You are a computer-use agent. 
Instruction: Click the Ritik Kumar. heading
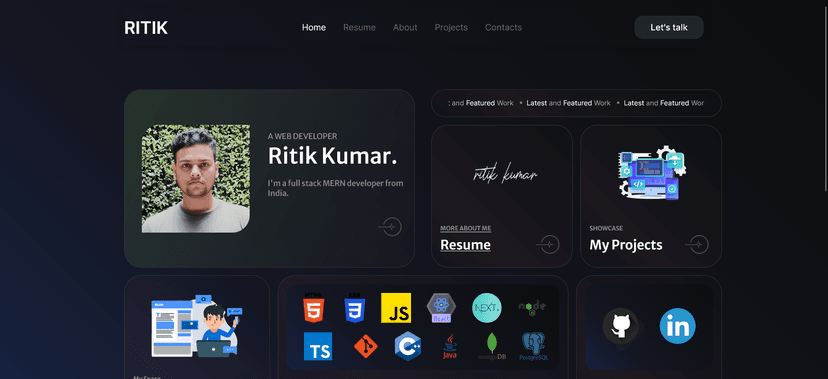tap(333, 156)
